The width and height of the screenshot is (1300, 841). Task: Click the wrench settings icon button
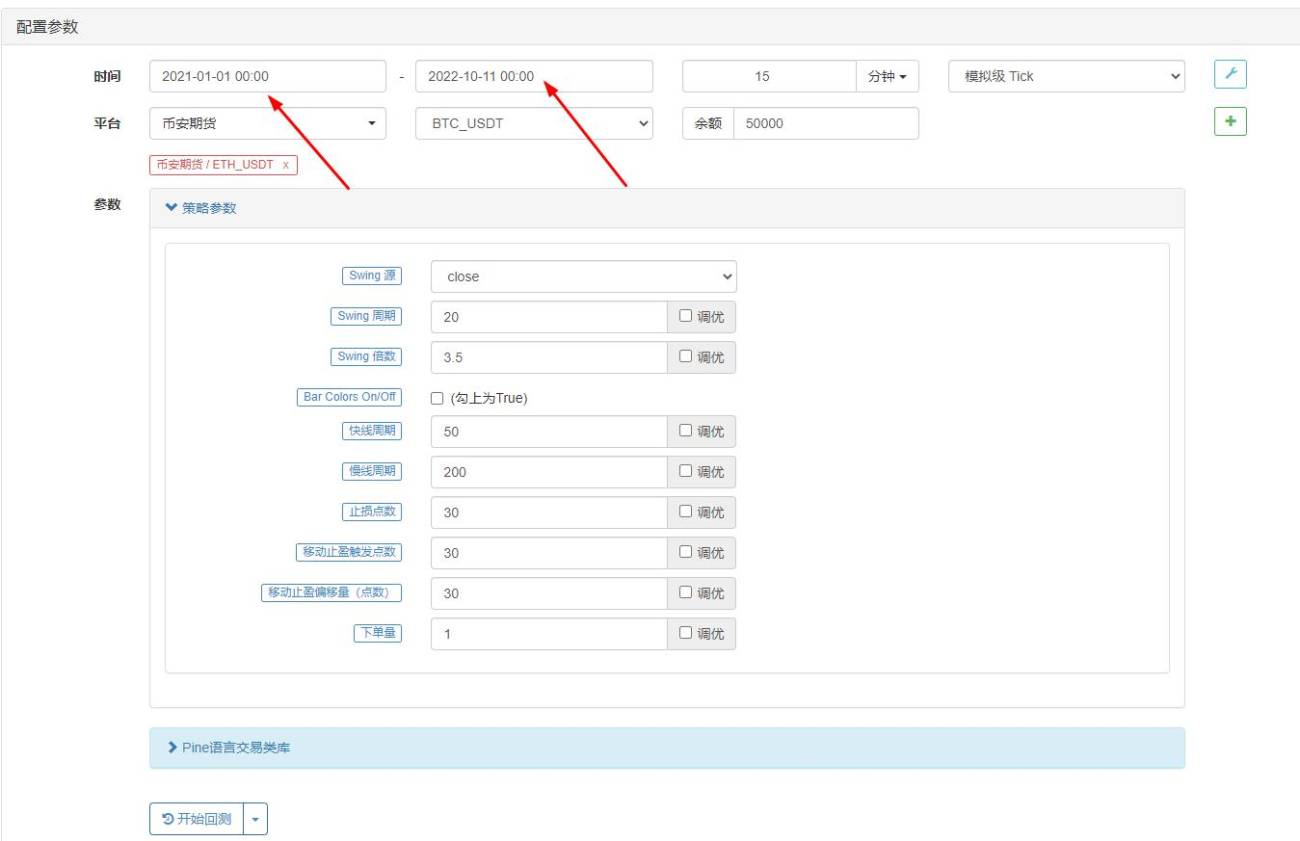tap(1230, 75)
